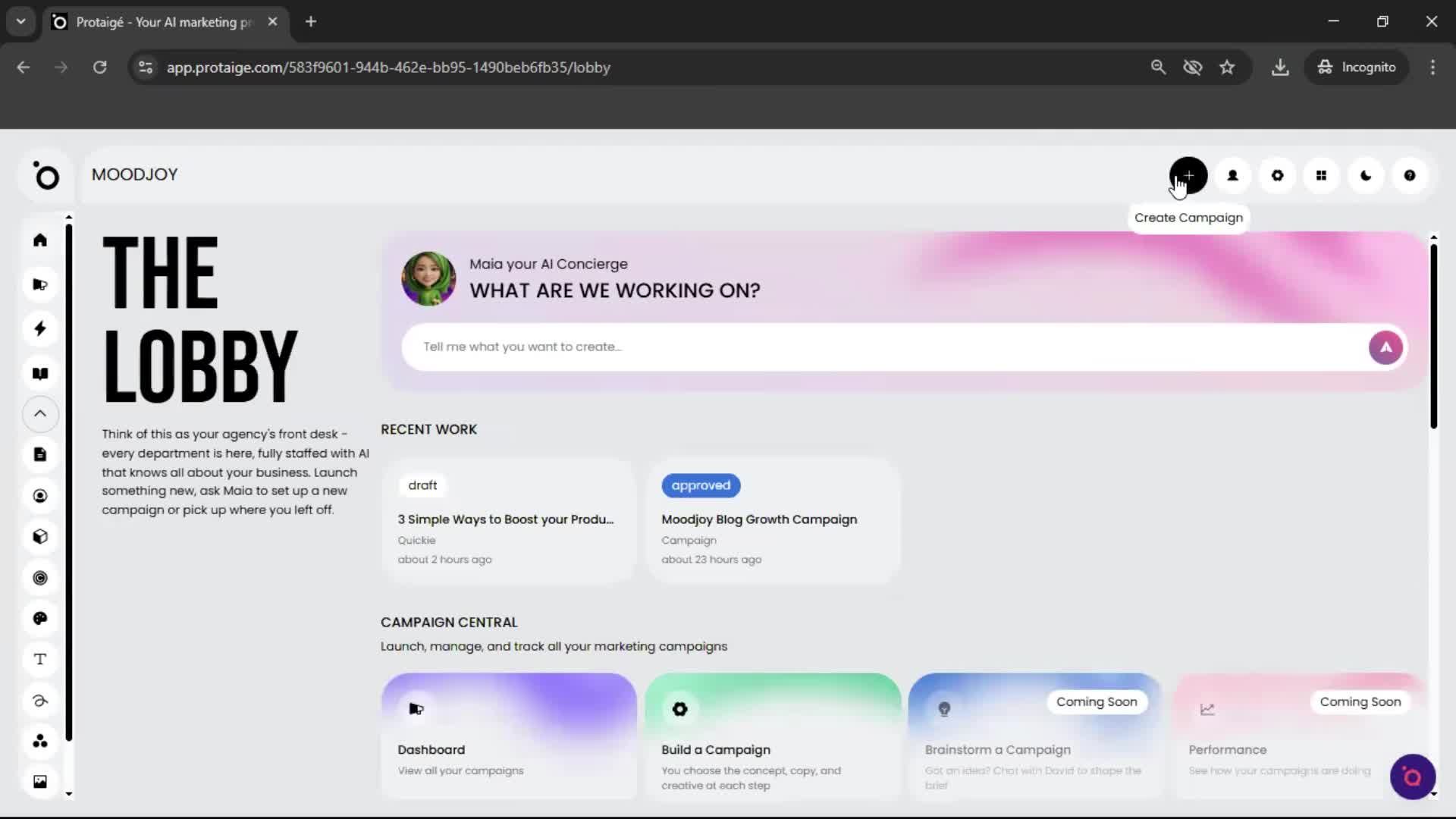Viewport: 1456px width, 819px height.
Task: Click the 'Tell me what you want' field
Action: tap(880, 347)
